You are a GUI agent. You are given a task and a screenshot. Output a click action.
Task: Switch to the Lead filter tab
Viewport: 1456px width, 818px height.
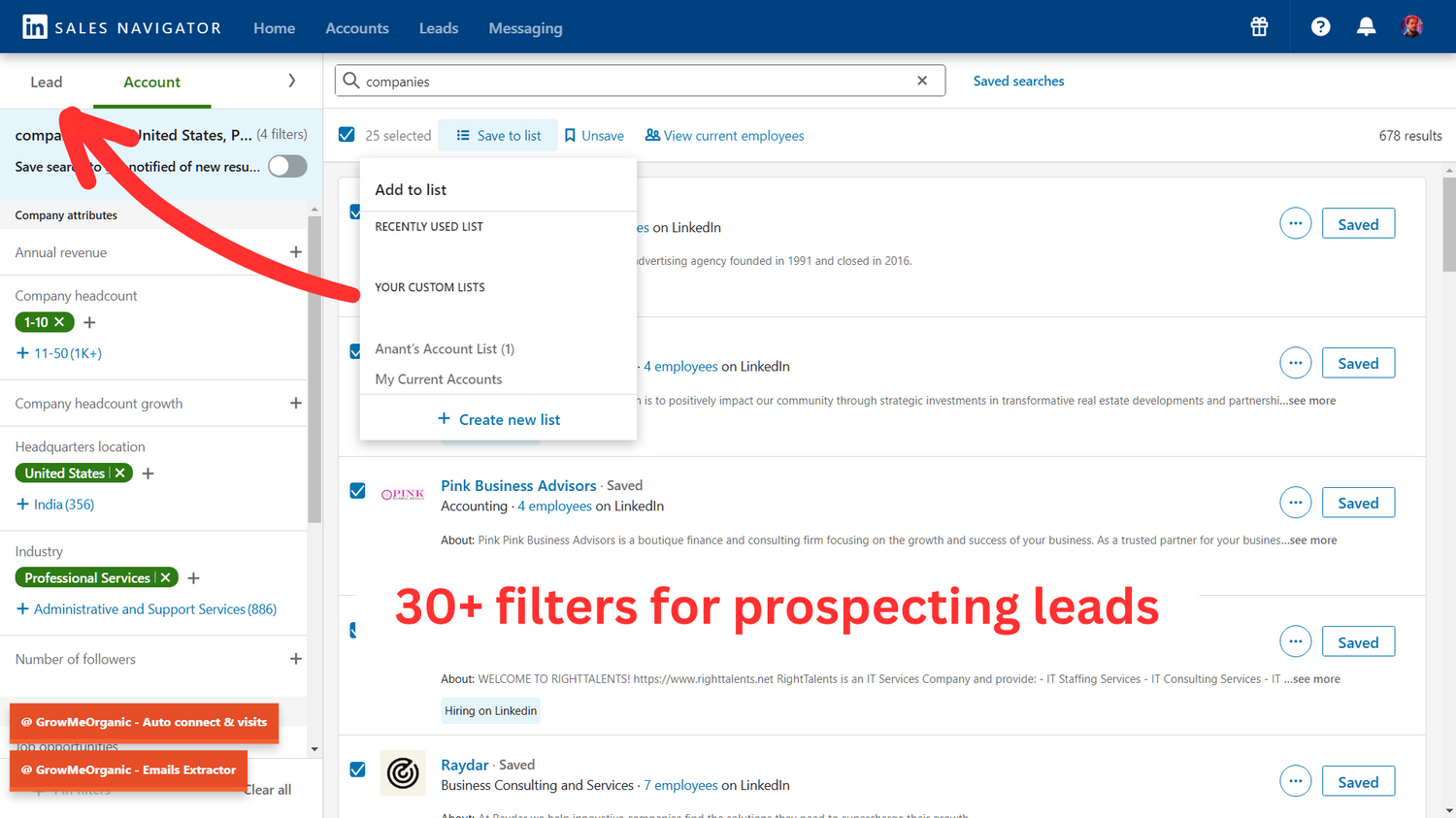point(47,82)
